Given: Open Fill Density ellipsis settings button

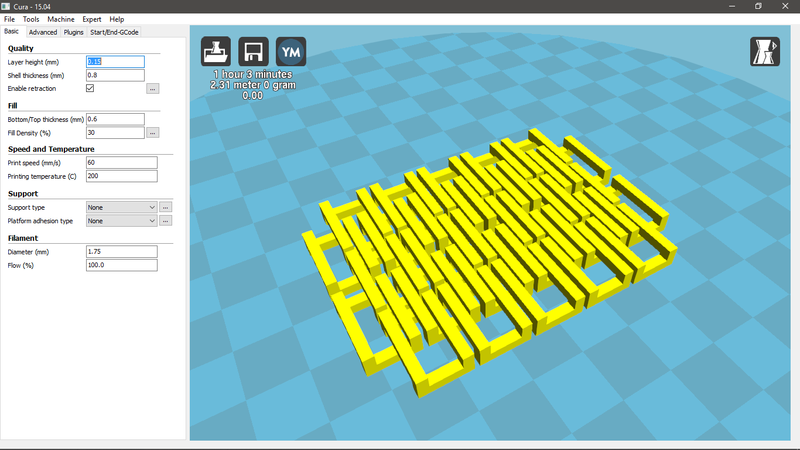Looking at the screenshot, I should (153, 133).
